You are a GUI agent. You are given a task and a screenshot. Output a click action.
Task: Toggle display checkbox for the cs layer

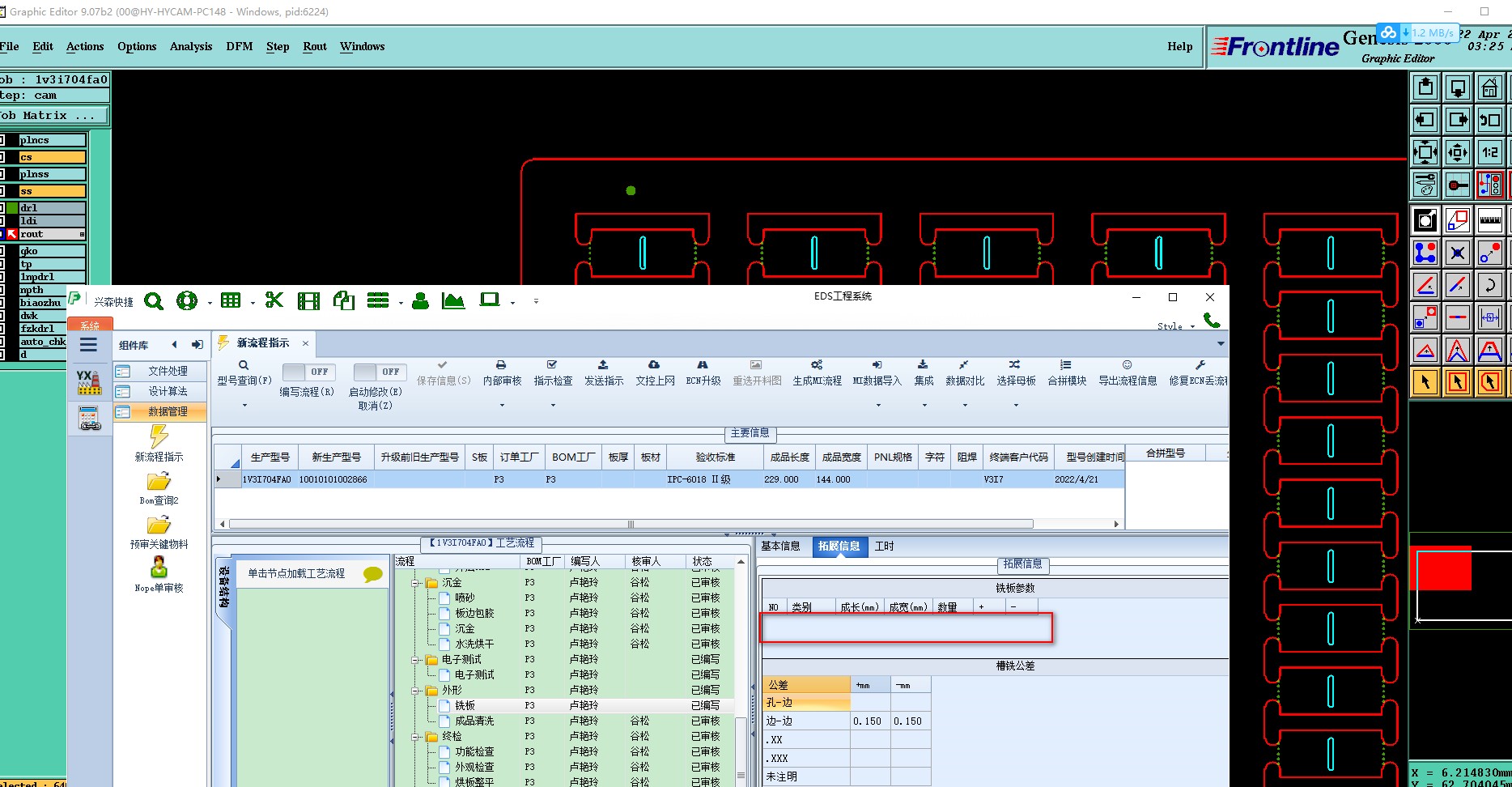pyautogui.click(x=2, y=157)
